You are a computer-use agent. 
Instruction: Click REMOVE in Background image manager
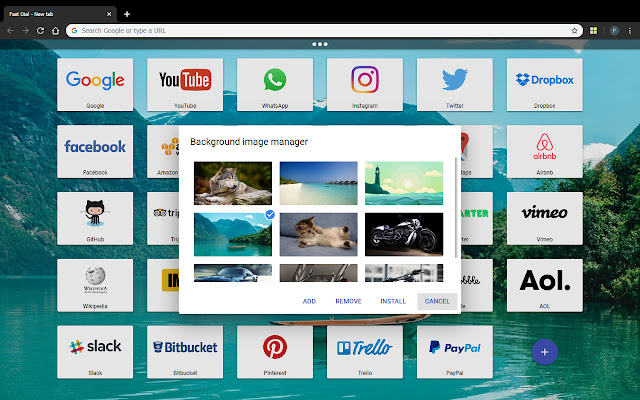tap(348, 301)
